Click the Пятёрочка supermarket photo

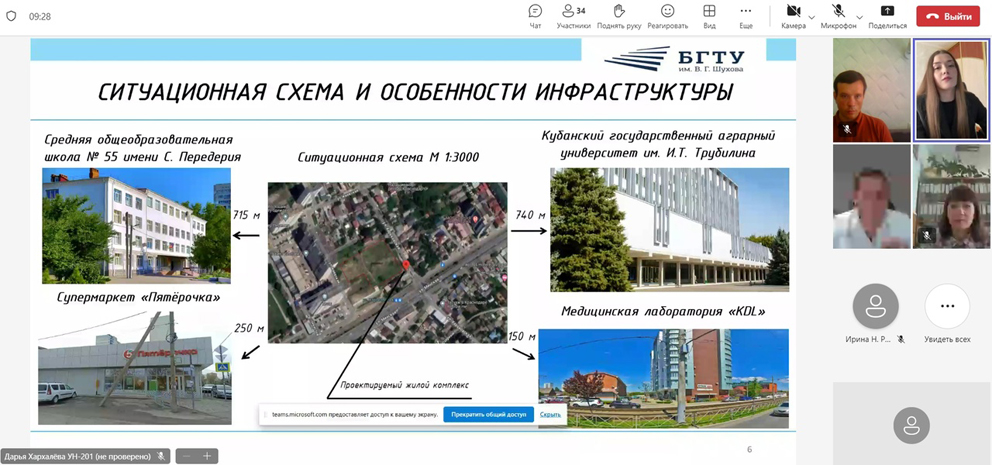(135, 367)
